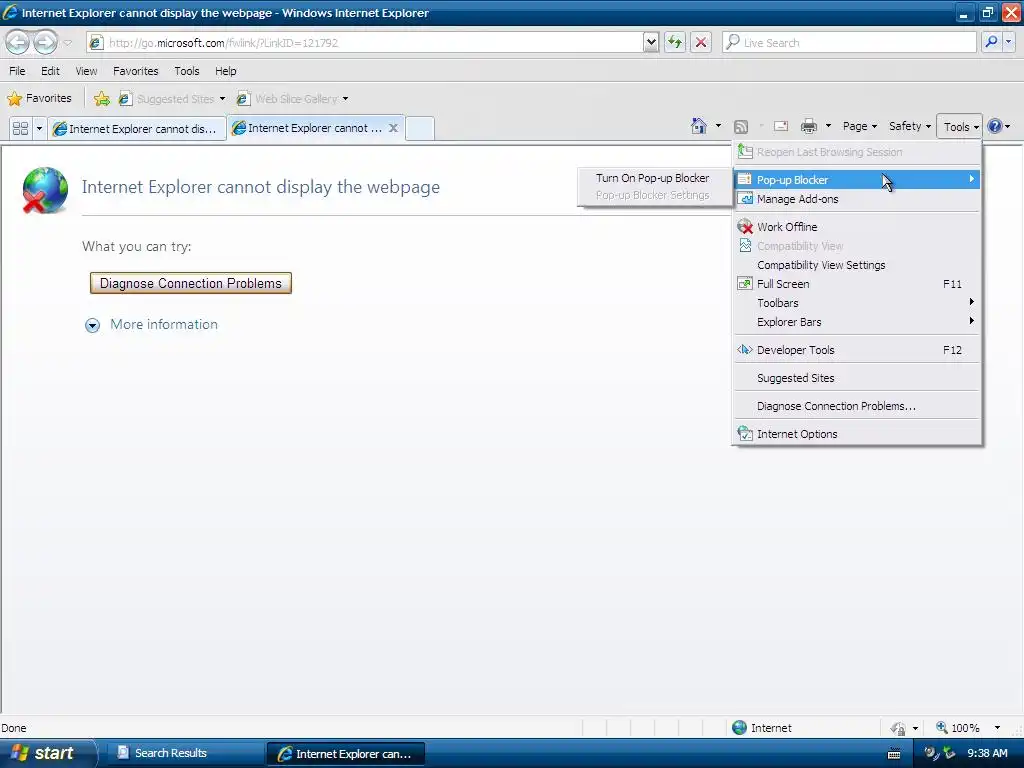Click the Developer Tools menu icon
The image size is (1024, 768).
point(744,349)
